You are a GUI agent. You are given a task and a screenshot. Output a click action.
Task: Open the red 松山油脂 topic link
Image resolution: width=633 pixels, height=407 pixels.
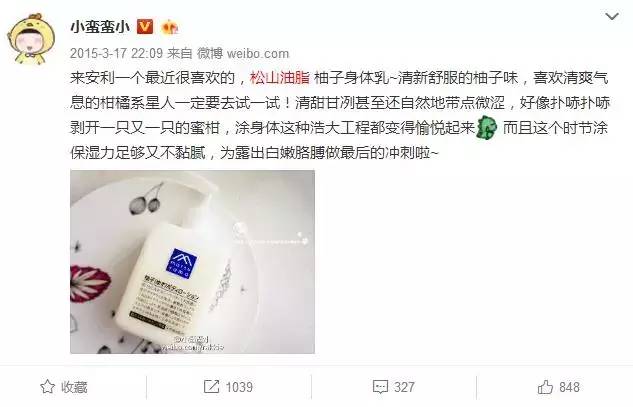pos(279,78)
